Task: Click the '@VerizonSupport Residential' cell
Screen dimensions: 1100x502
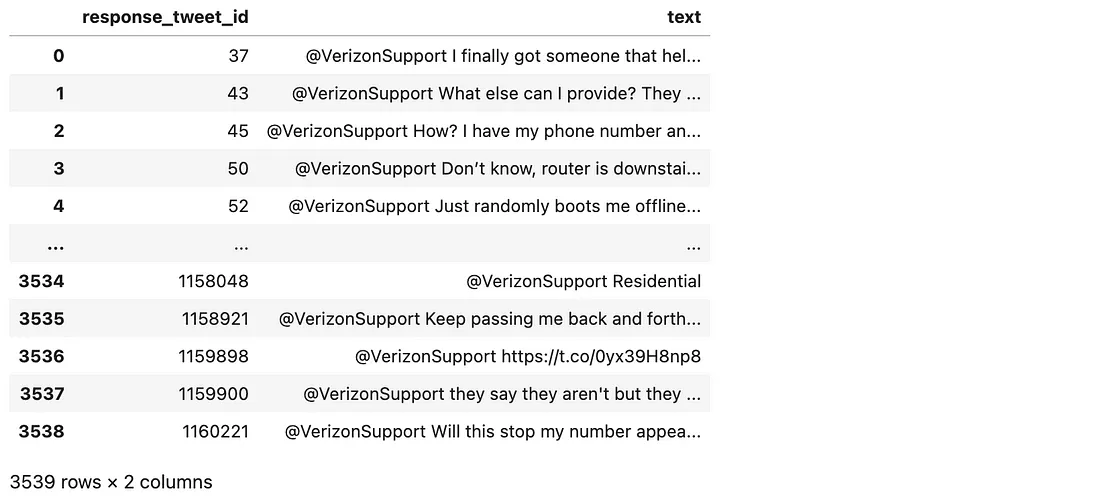Action: (x=583, y=281)
